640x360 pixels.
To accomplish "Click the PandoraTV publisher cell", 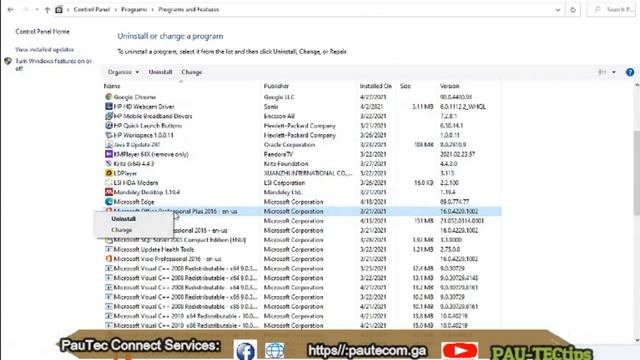I will coord(278,154).
